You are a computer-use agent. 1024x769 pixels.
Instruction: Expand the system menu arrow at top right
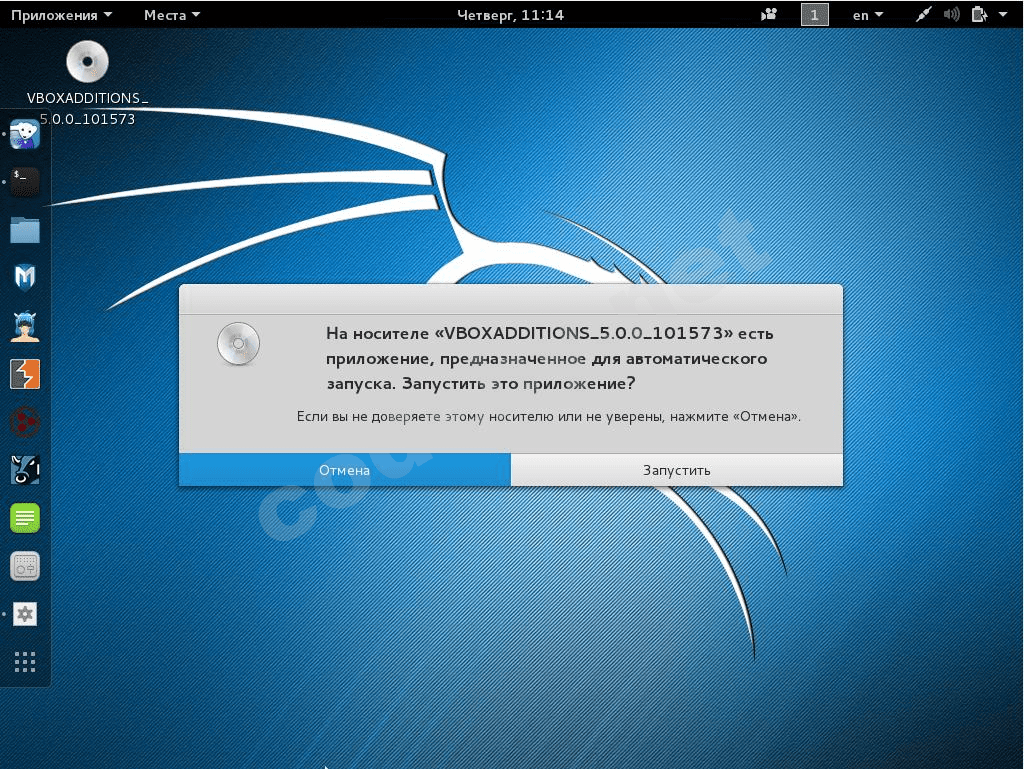coord(1002,14)
